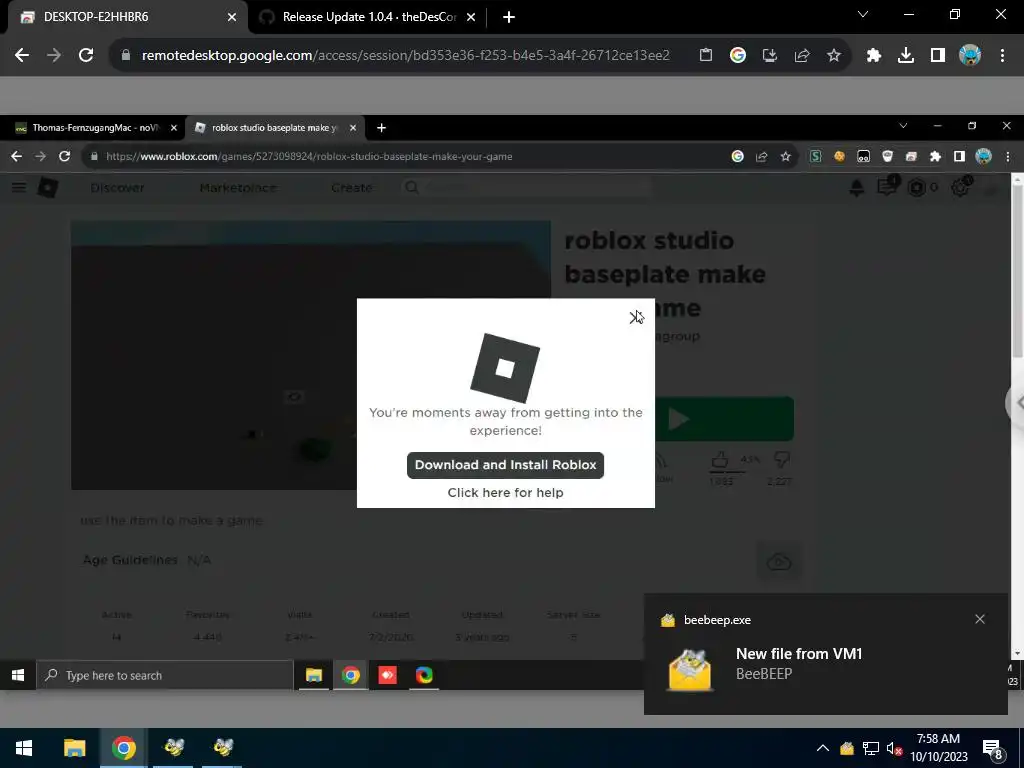Open the Create menu item on Roblox
The width and height of the screenshot is (1024, 768).
point(351,188)
